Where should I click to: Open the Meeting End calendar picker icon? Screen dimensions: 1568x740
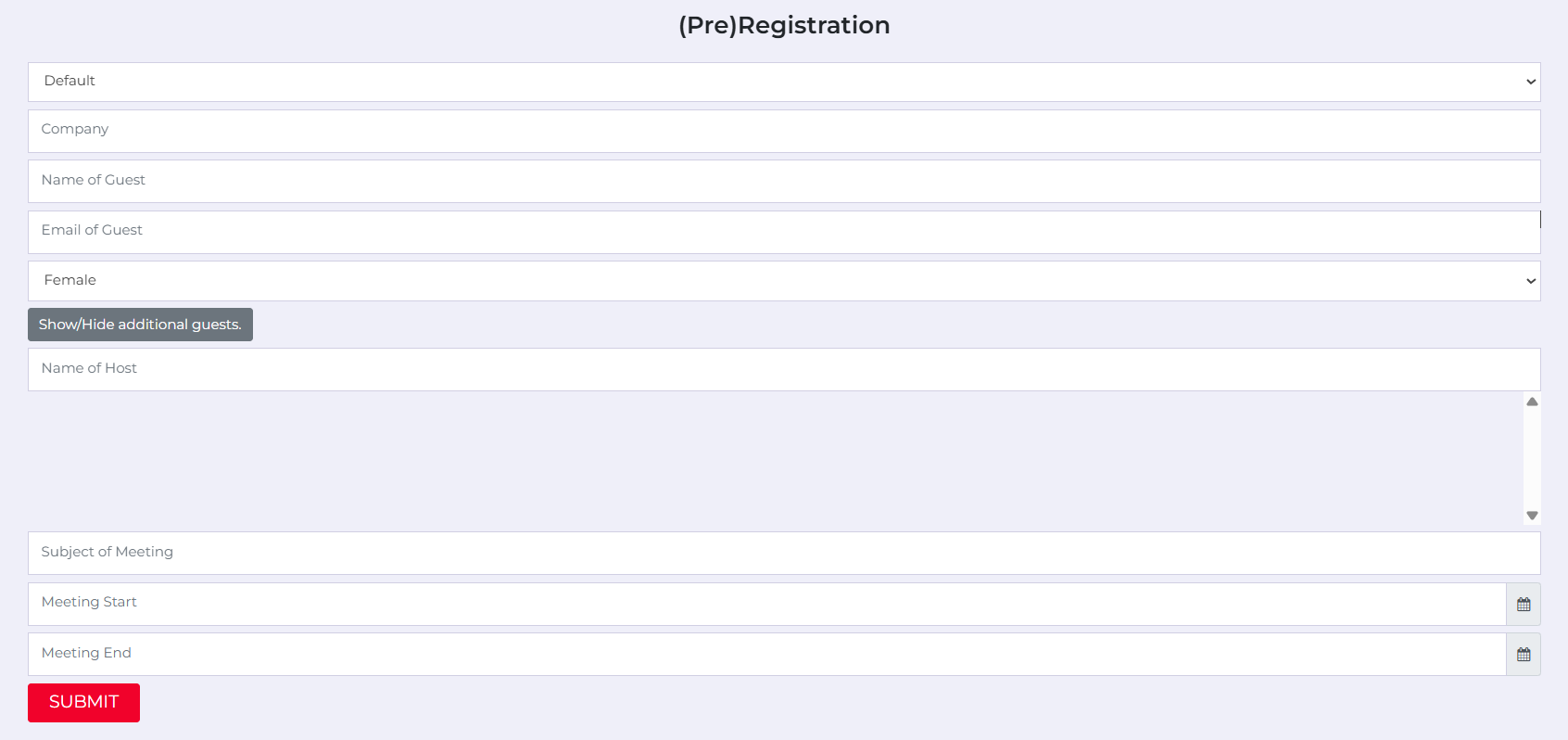[1524, 655]
